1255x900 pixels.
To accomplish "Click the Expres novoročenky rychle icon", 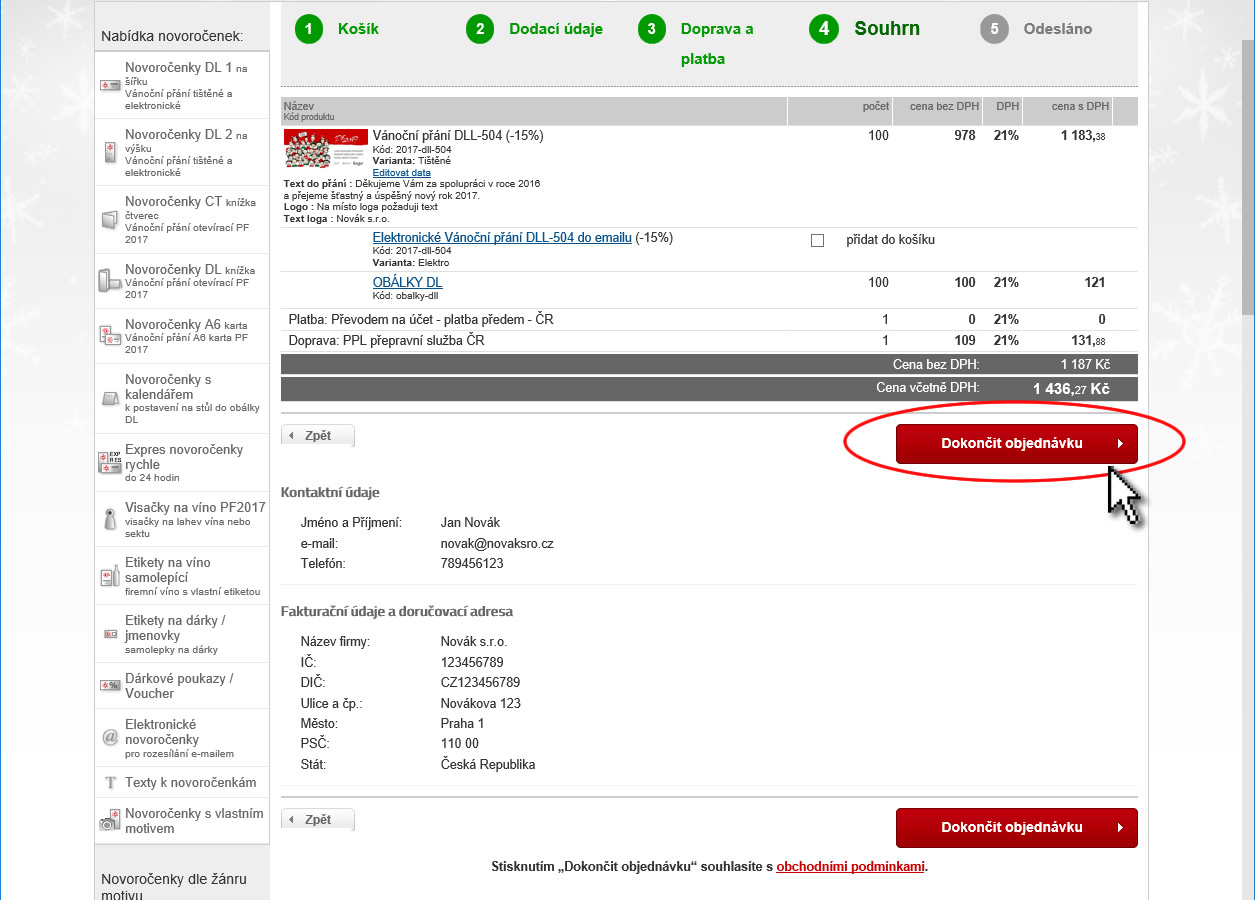I will 110,463.
